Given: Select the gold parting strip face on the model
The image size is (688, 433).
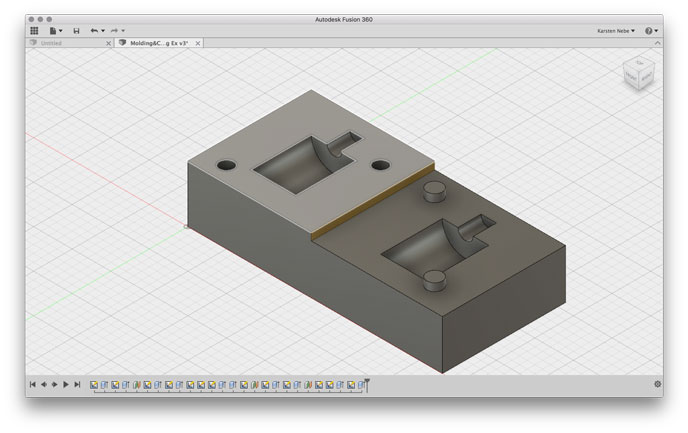Looking at the screenshot, I should 373,201.
